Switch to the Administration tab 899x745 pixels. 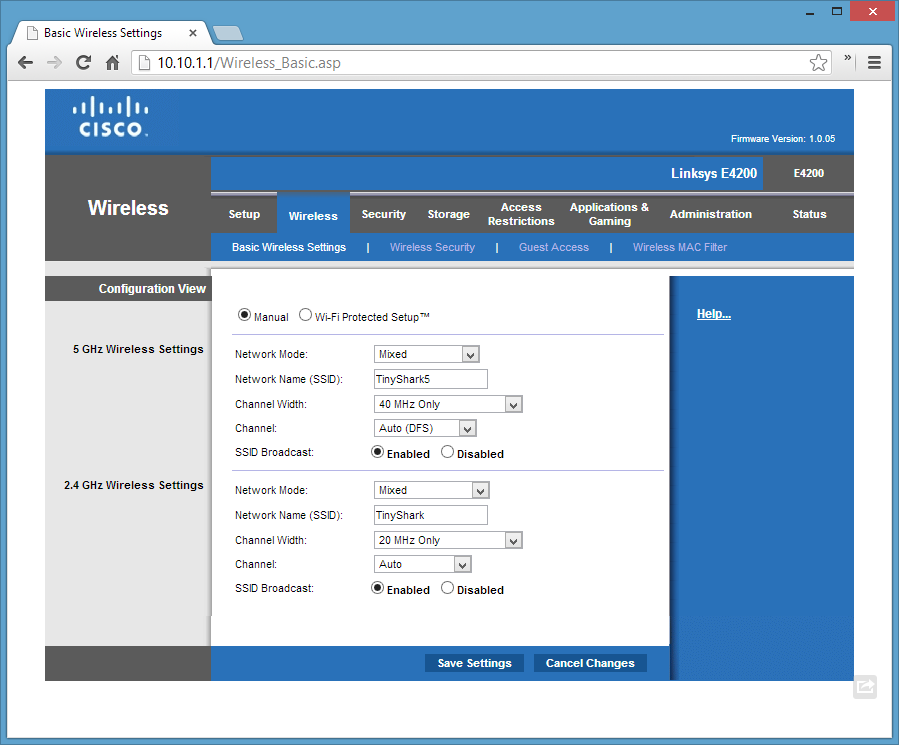click(710, 214)
